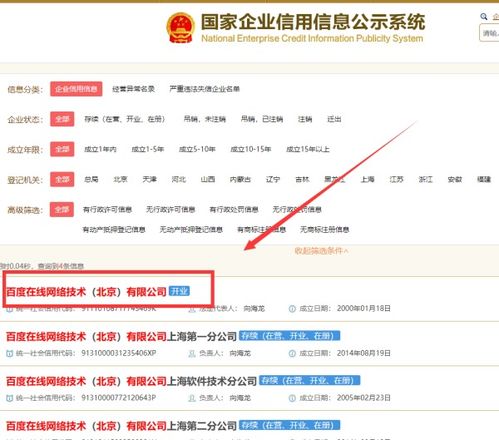Filter by 无商标注册信息
499x440 pixels.
[324, 229]
